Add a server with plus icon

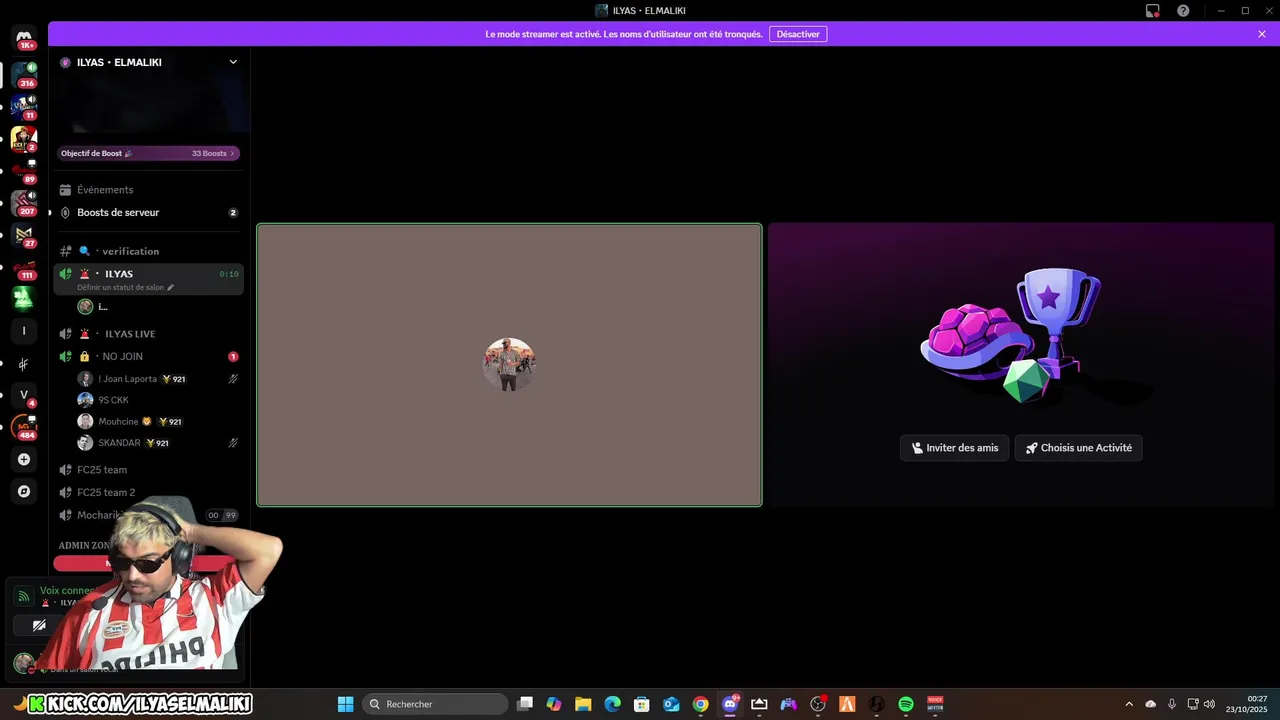(x=24, y=459)
